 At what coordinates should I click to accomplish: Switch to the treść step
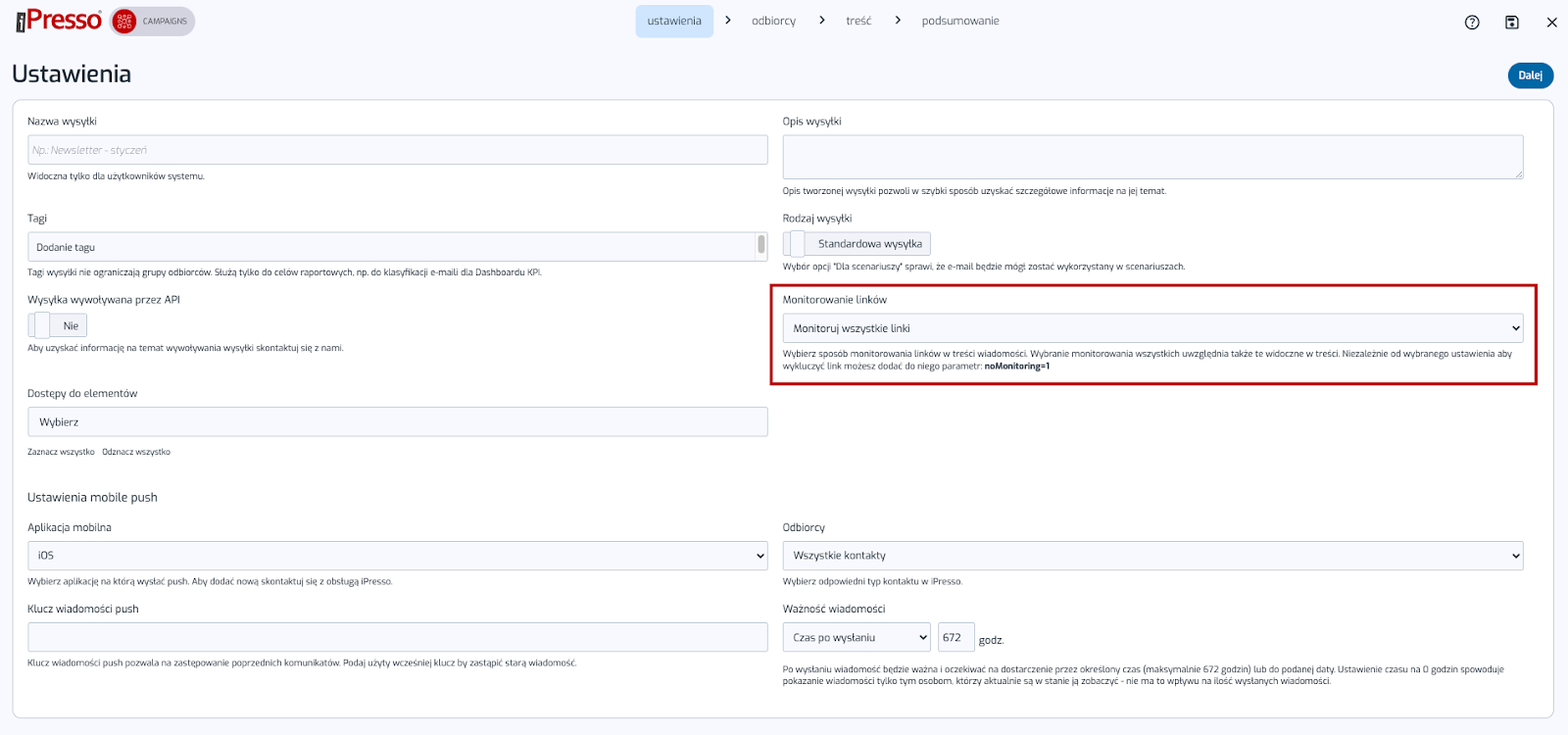coord(858,21)
